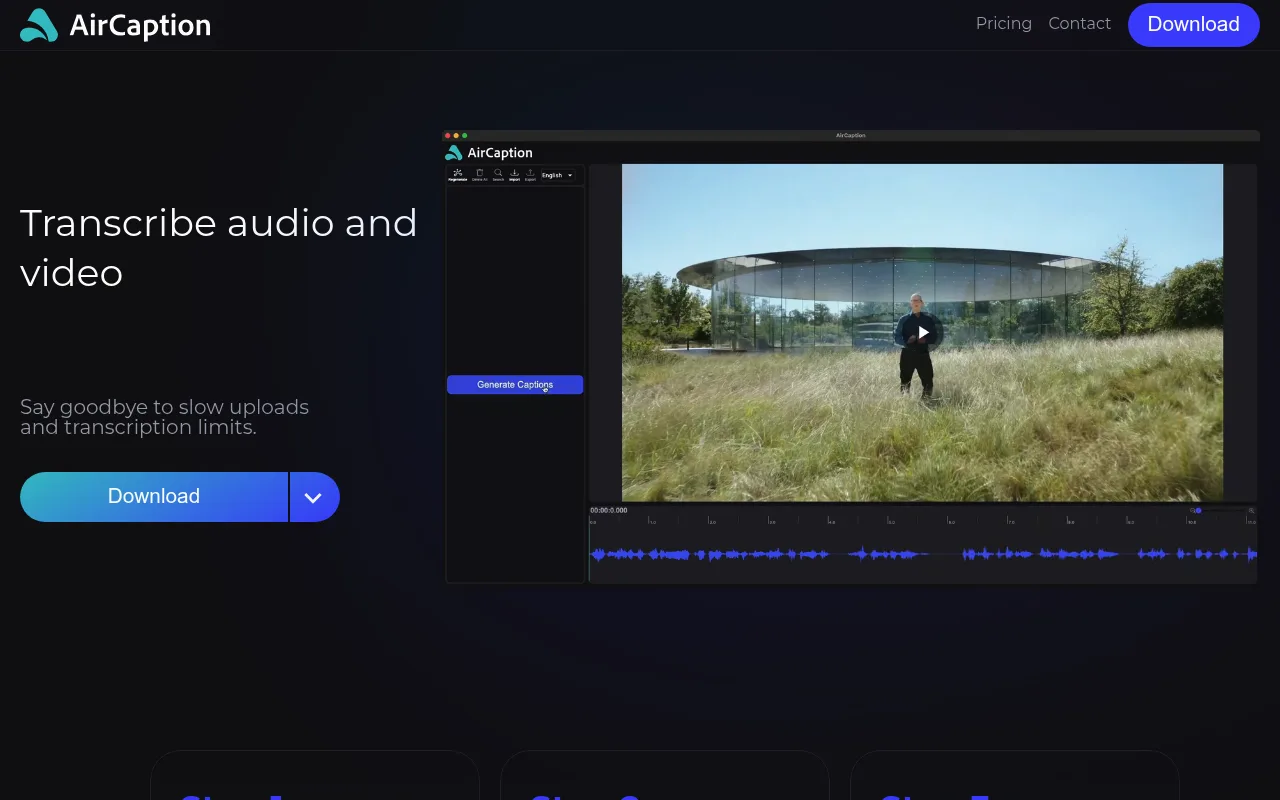This screenshot has height=800, width=1280.
Task: Click the green maximize dot of app window
Action: click(464, 135)
